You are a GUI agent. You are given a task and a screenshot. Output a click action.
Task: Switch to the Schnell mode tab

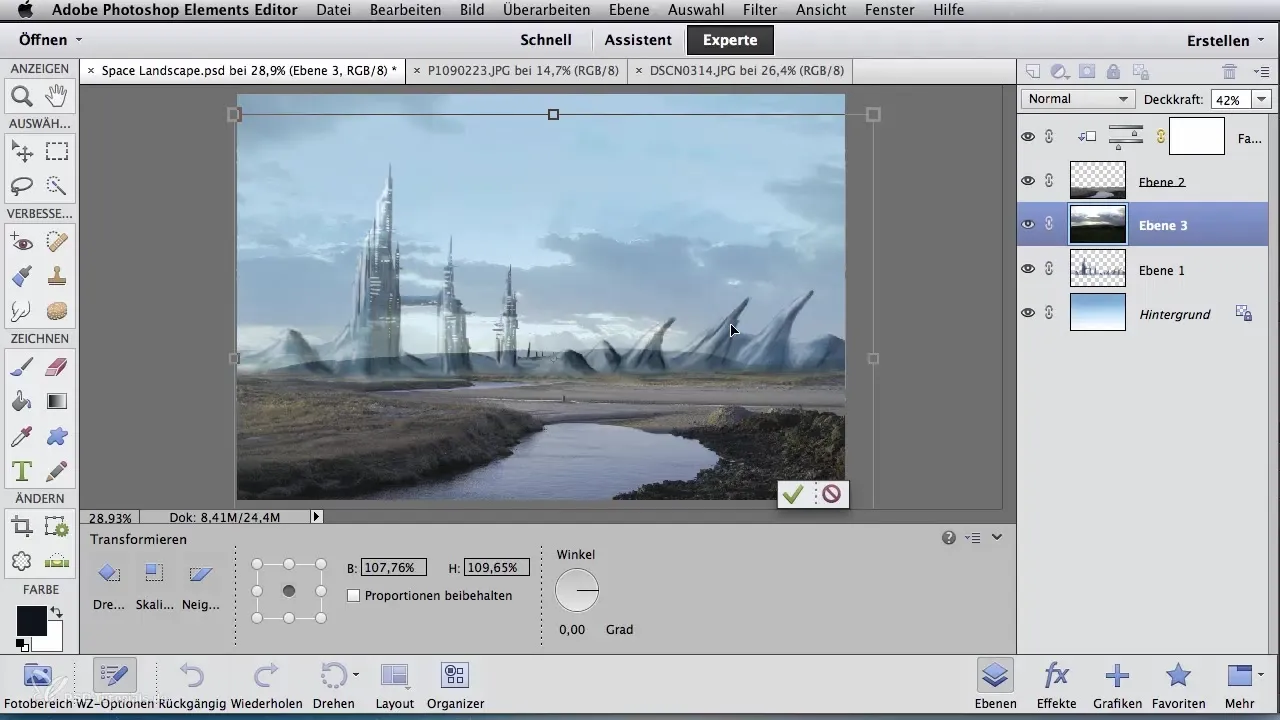coord(546,40)
